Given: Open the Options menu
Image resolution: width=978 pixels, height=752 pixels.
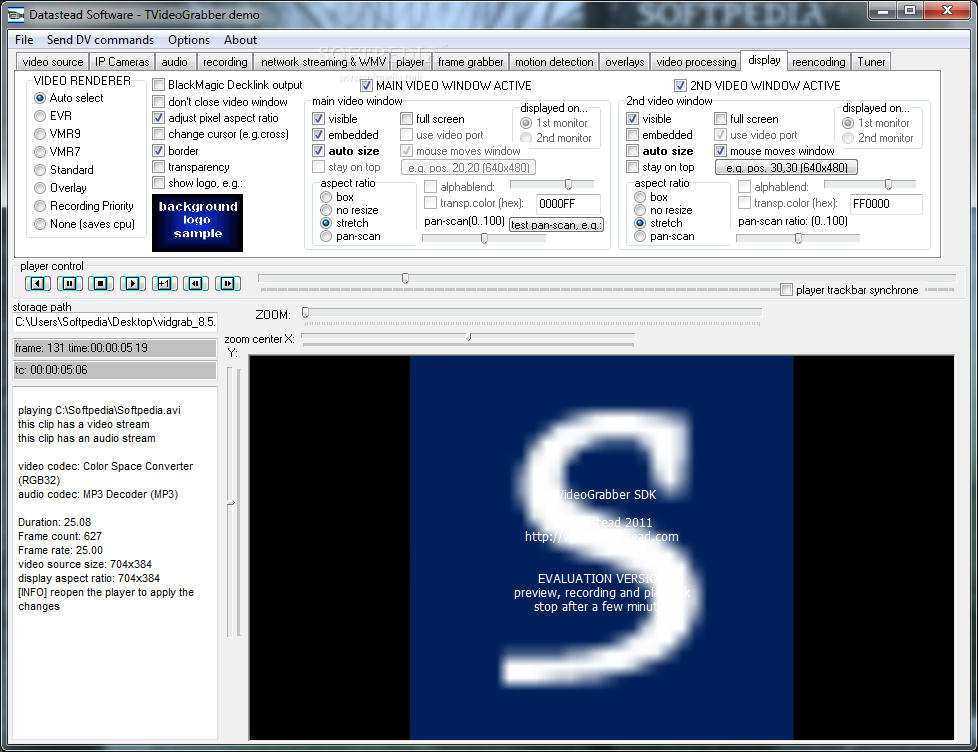Looking at the screenshot, I should tap(188, 40).
